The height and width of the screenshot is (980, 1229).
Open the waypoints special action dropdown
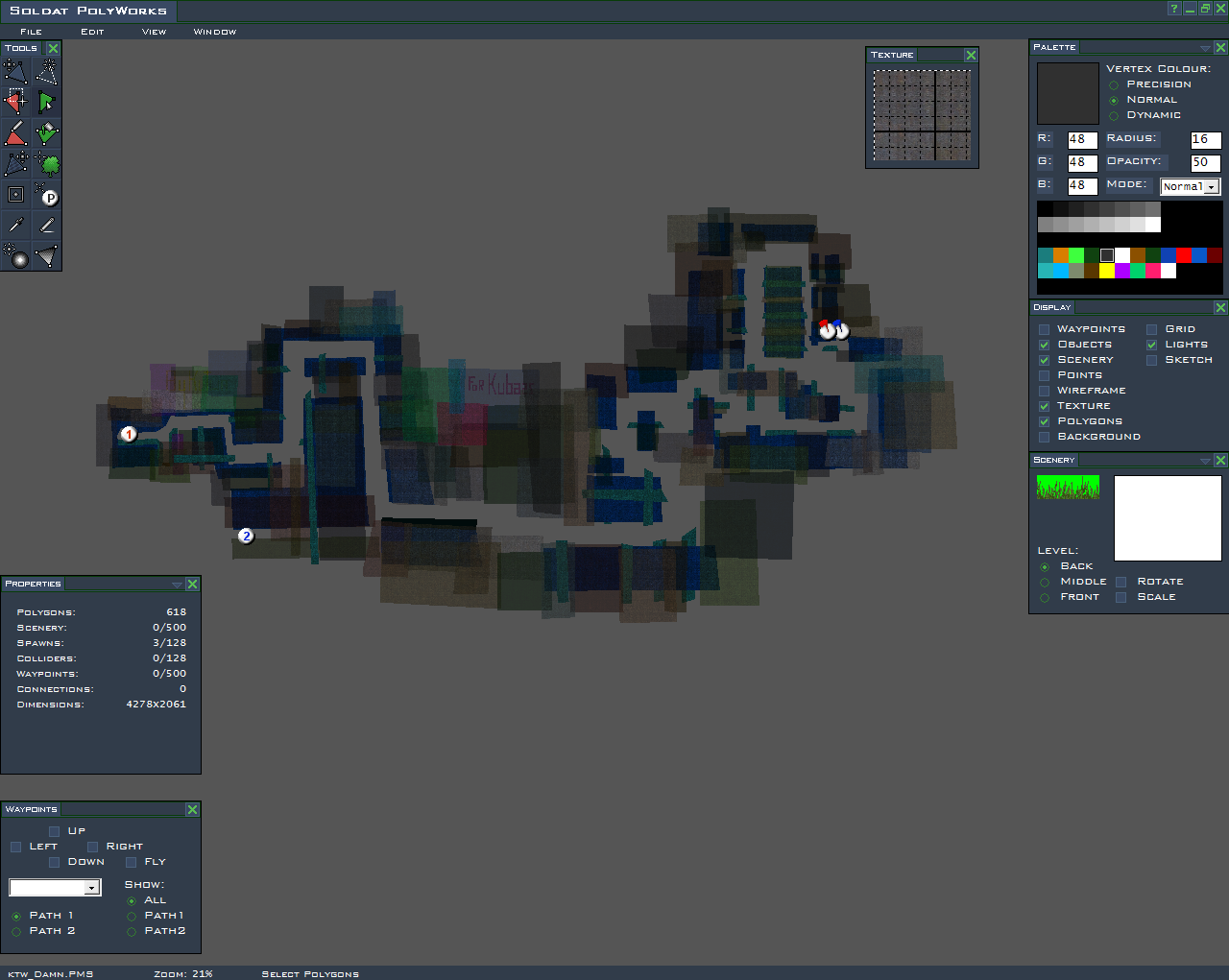pos(55,888)
